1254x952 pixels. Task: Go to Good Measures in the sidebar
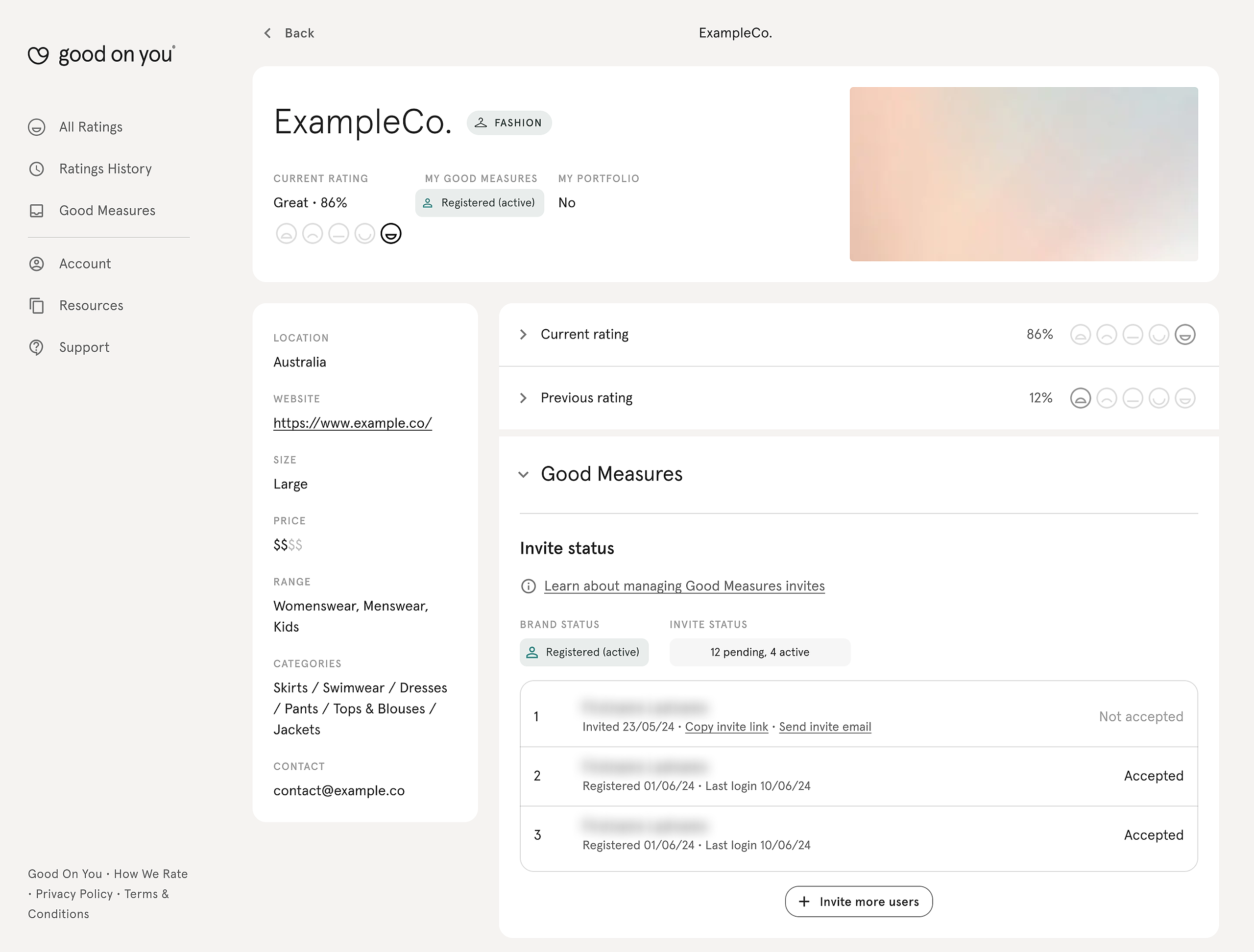pos(107,211)
